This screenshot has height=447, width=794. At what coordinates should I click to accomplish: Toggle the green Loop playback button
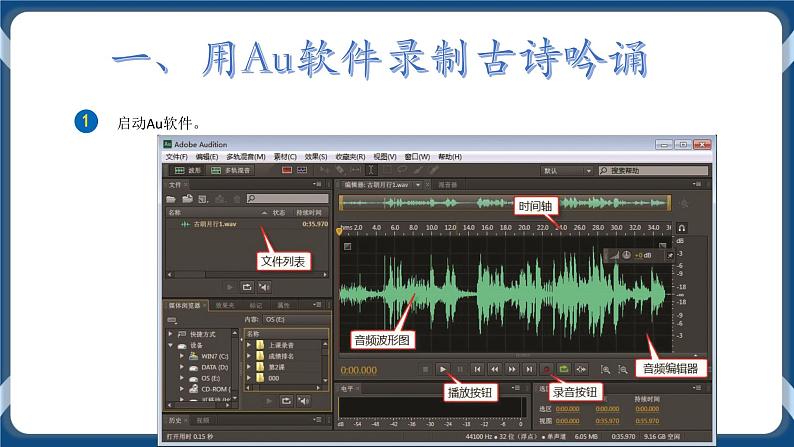[x=564, y=370]
